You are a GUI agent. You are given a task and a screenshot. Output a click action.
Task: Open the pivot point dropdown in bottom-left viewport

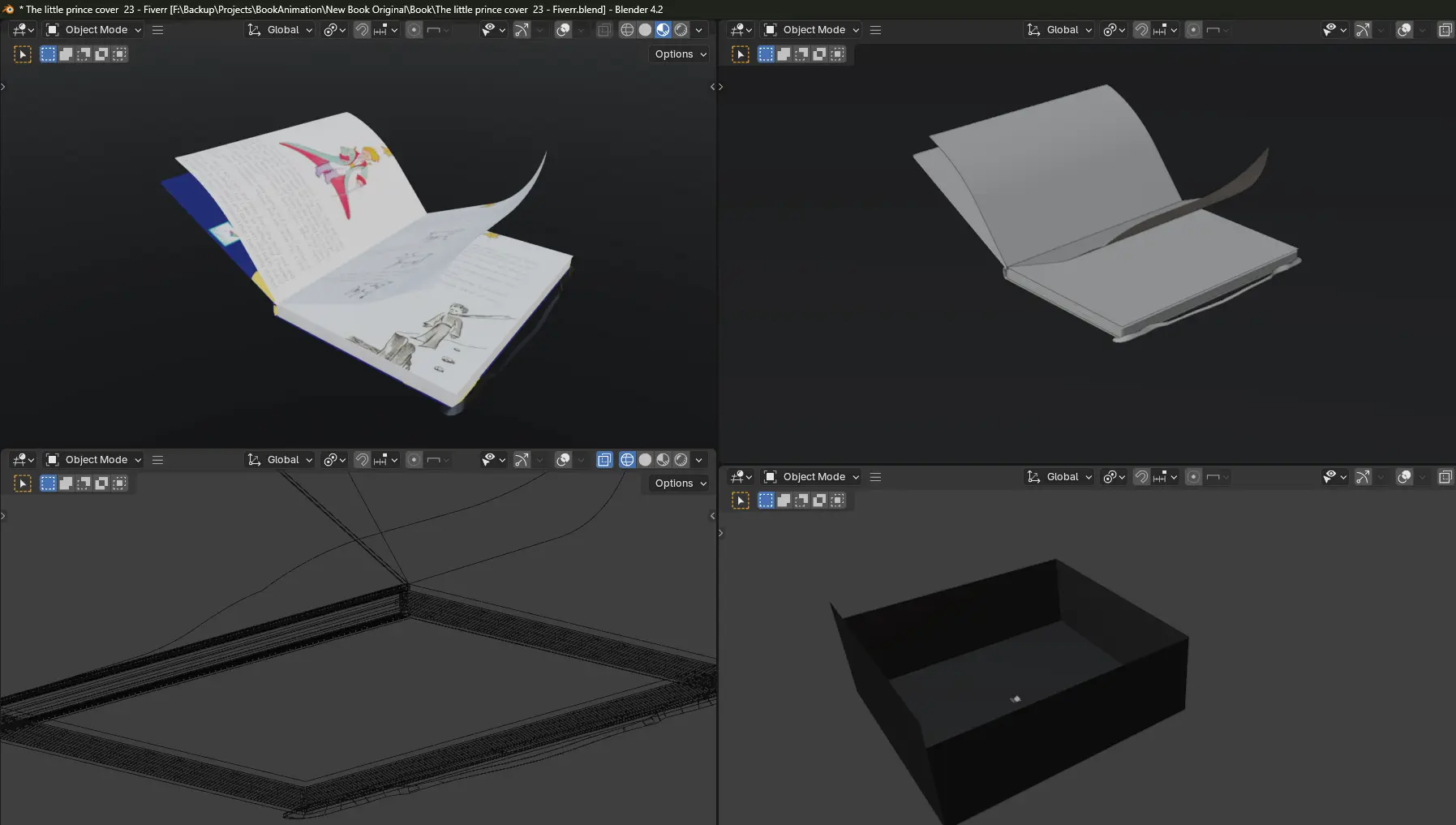coord(333,460)
